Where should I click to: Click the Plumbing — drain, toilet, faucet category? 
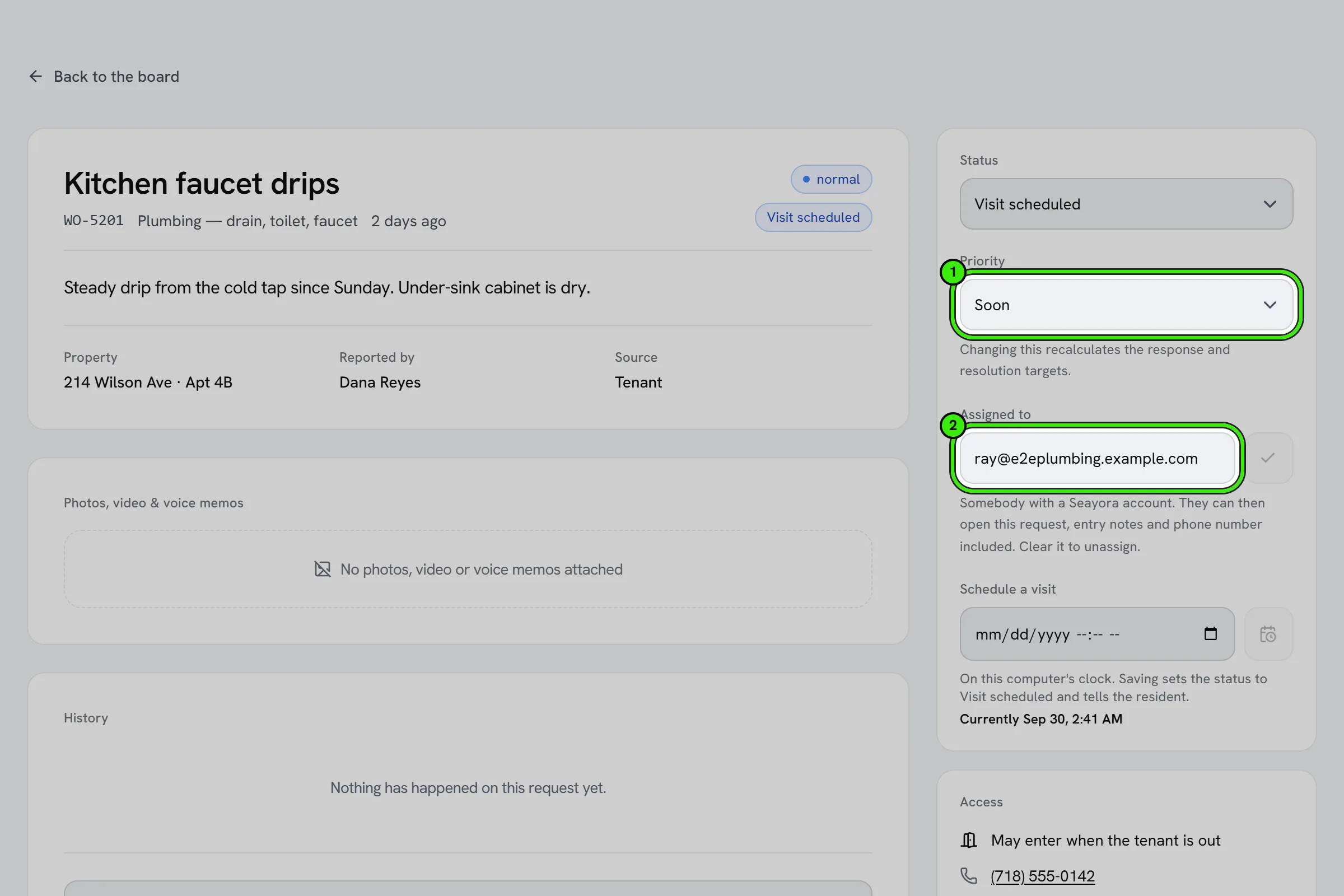(x=248, y=221)
